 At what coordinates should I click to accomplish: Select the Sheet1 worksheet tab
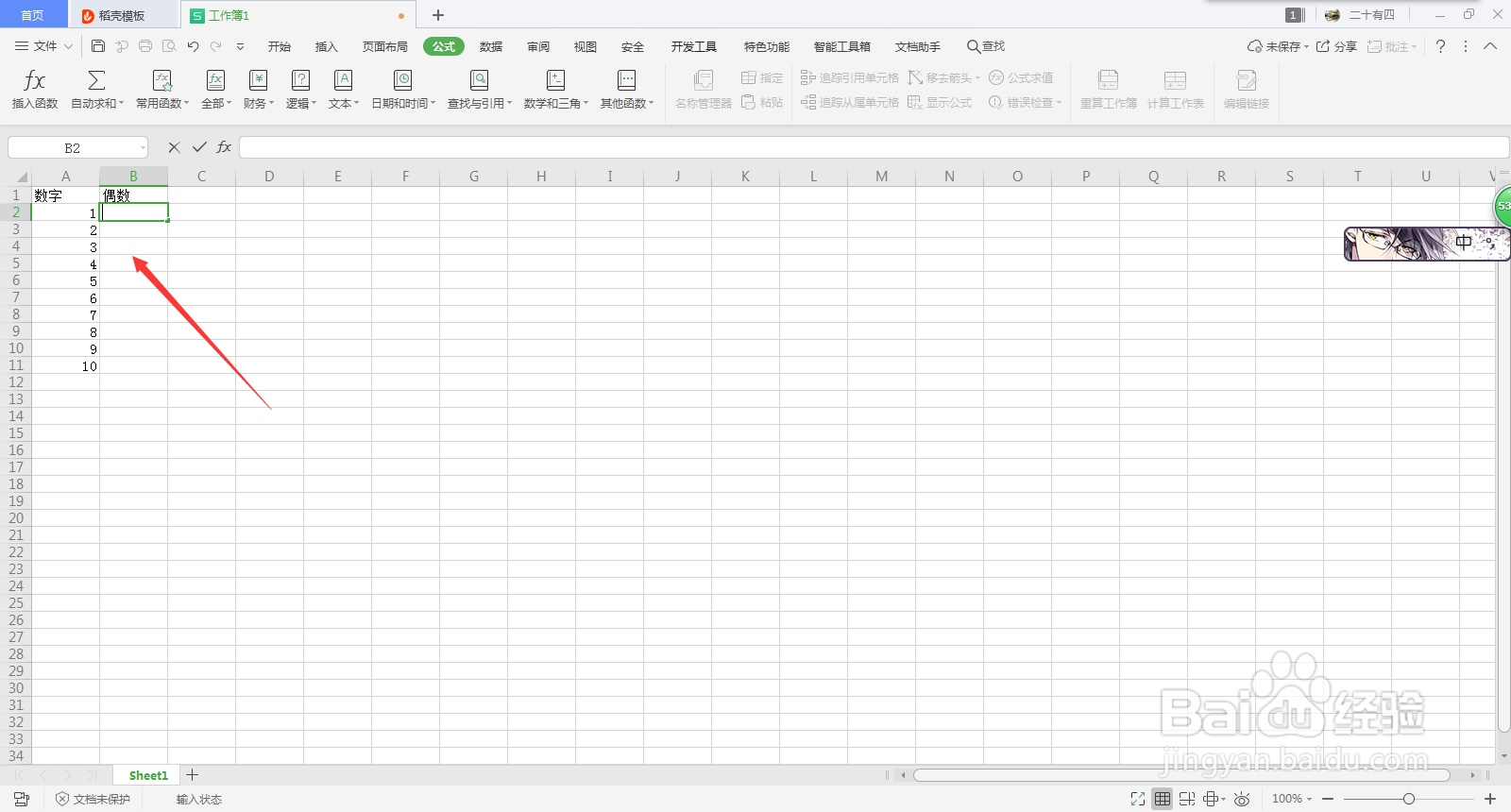(x=148, y=775)
